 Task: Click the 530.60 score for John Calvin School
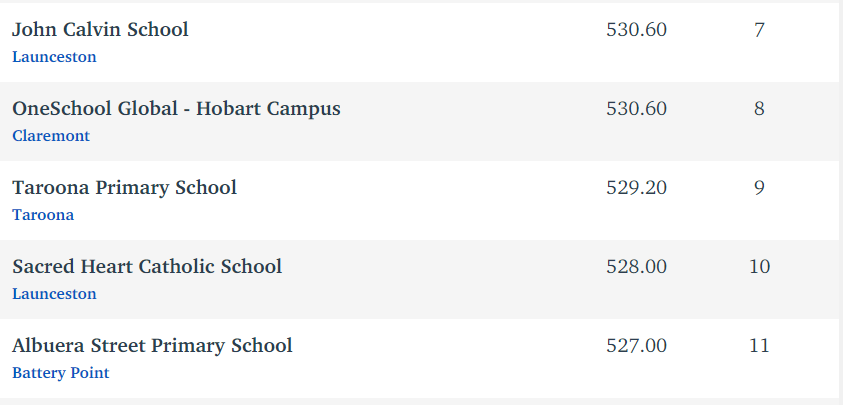pos(637,30)
